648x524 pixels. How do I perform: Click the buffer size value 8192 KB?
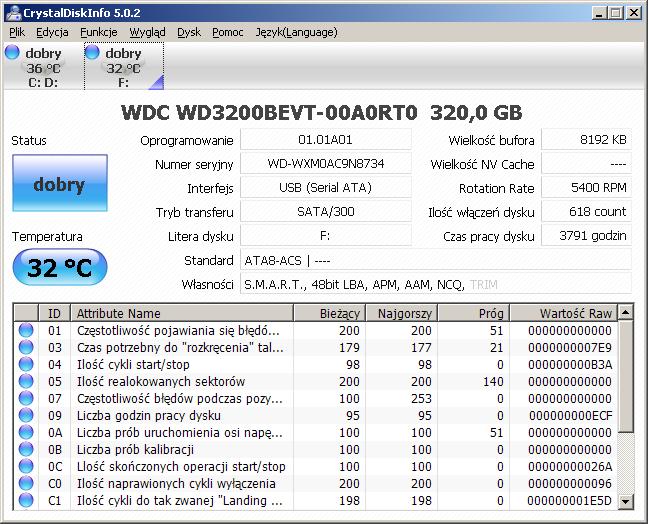[x=586, y=140]
